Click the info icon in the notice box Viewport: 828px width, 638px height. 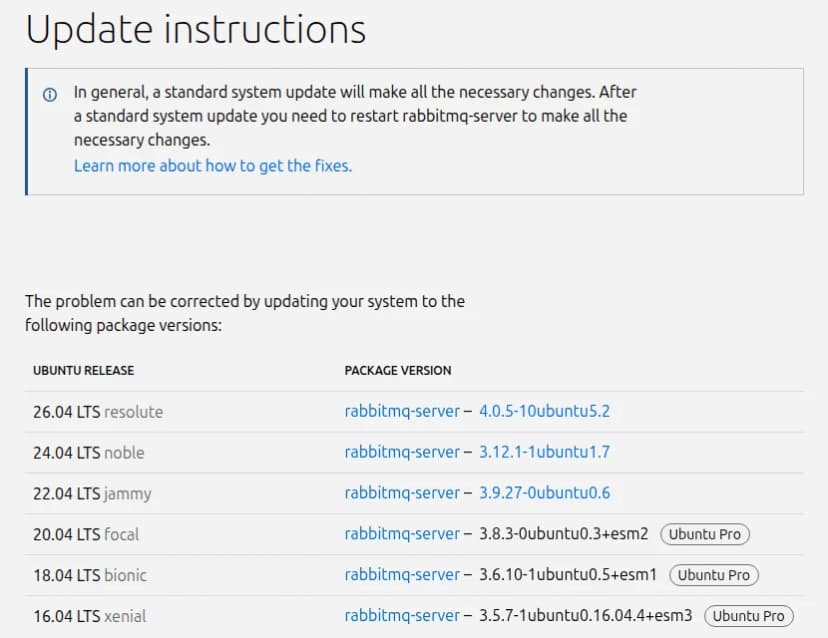tap(50, 95)
